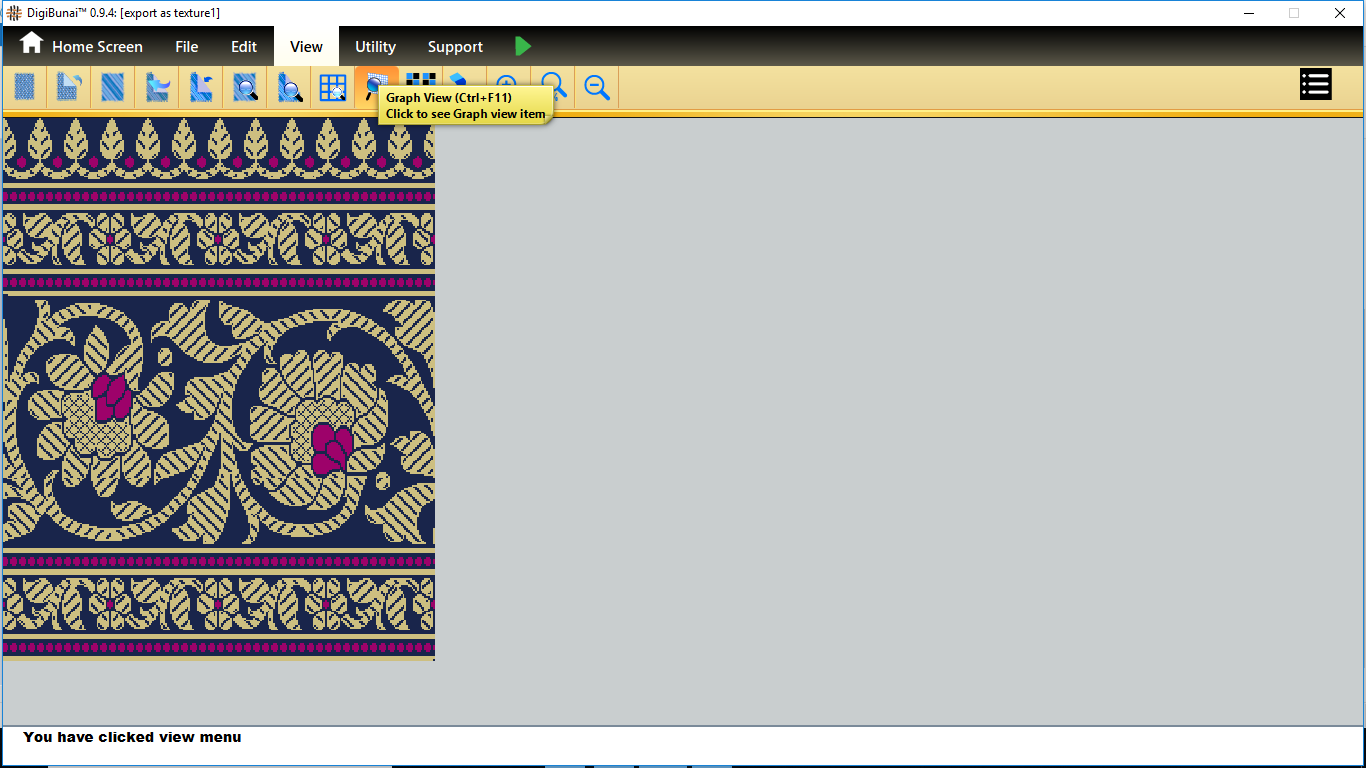Screen dimensions: 1366x768
Task: Go to Home Screen
Action: [82, 46]
